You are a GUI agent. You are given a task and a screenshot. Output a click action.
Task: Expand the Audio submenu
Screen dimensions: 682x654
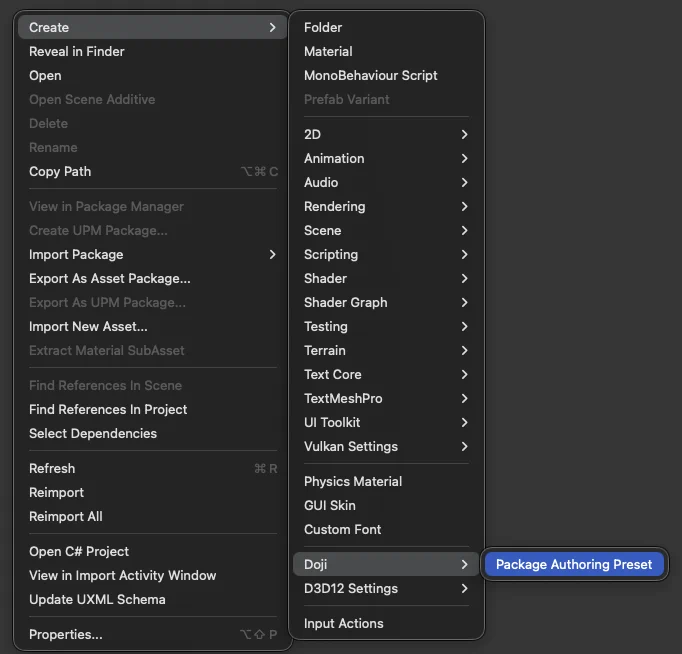pos(386,182)
